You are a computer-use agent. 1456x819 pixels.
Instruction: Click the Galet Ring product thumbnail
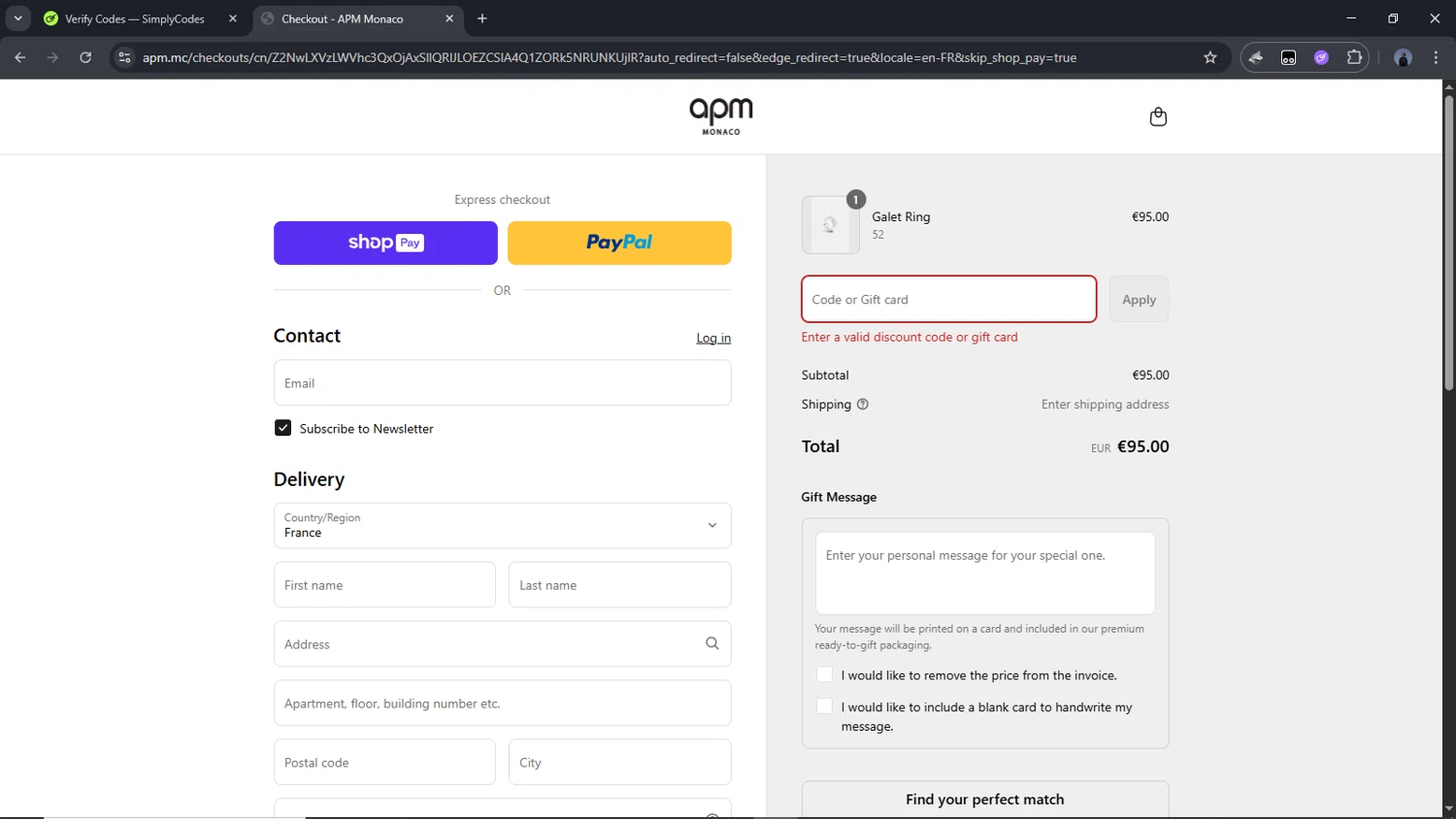(830, 225)
